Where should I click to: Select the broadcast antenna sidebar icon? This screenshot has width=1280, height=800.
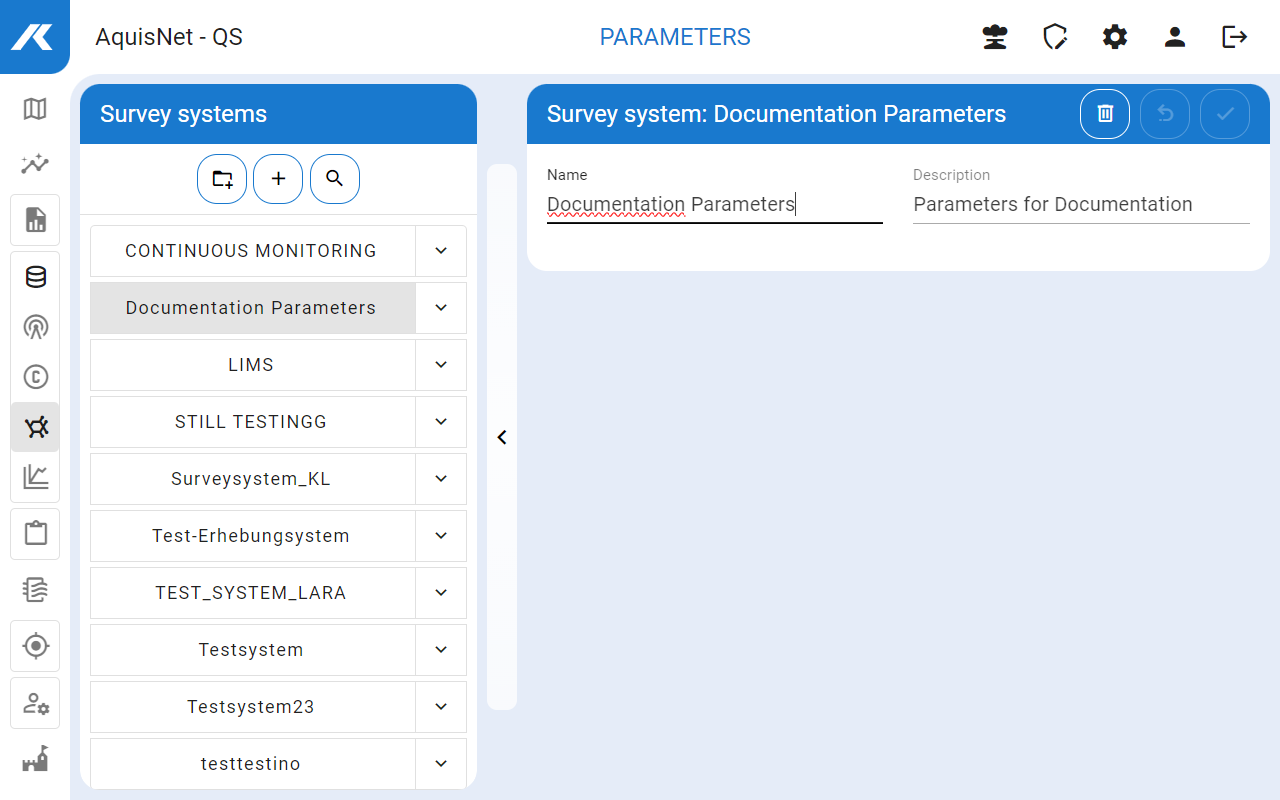[35, 327]
